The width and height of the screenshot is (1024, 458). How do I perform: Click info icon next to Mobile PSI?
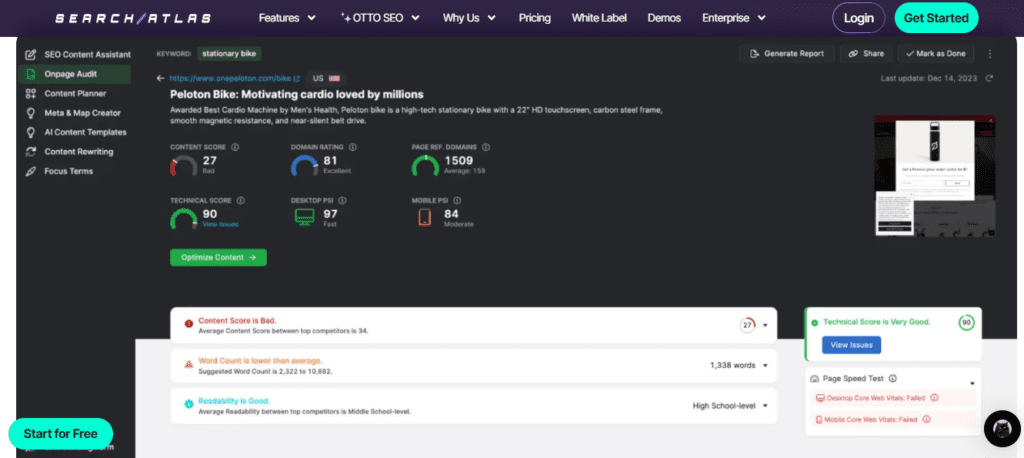457,201
